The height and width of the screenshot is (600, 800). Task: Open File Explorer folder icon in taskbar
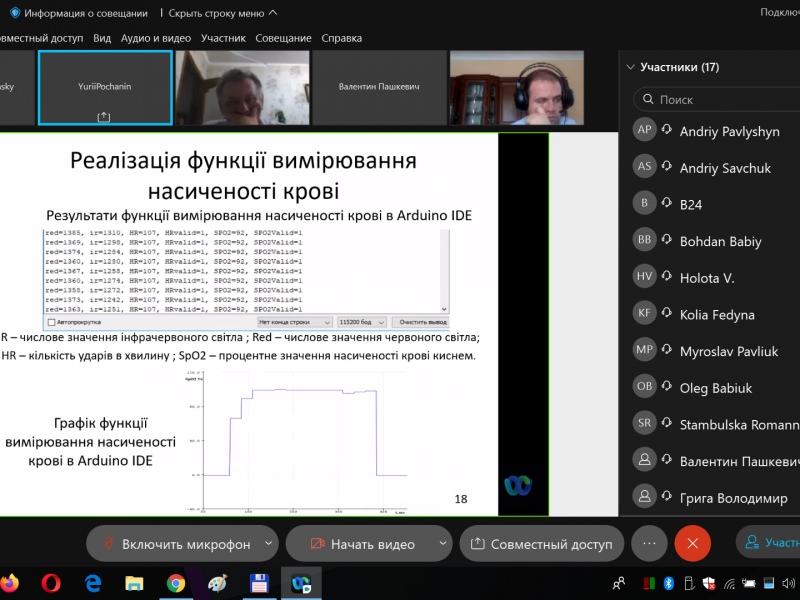click(134, 582)
